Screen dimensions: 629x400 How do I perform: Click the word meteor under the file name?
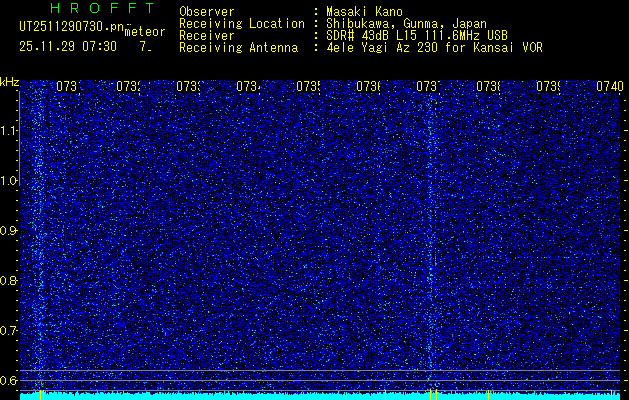145,32
